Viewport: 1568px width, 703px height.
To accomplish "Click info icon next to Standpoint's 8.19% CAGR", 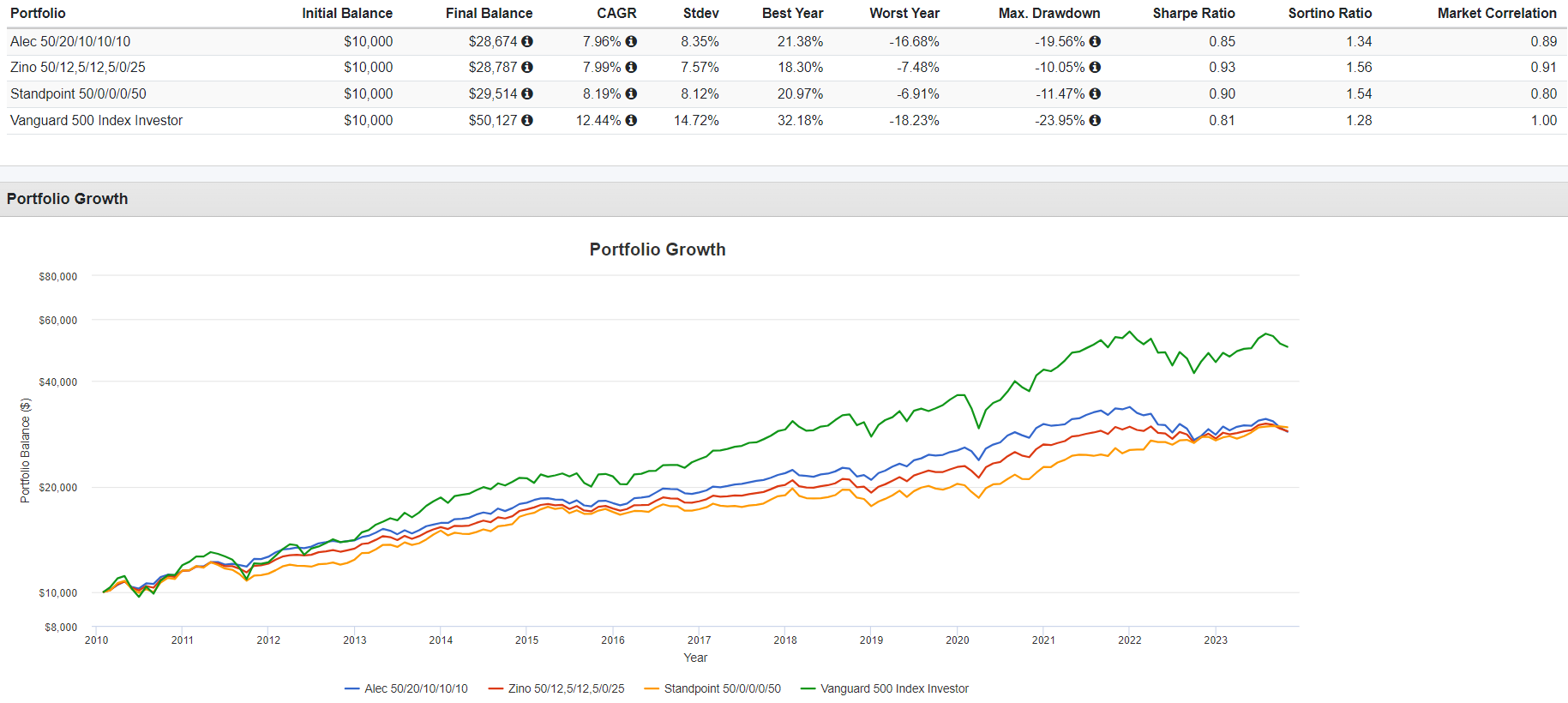I will 631,93.
